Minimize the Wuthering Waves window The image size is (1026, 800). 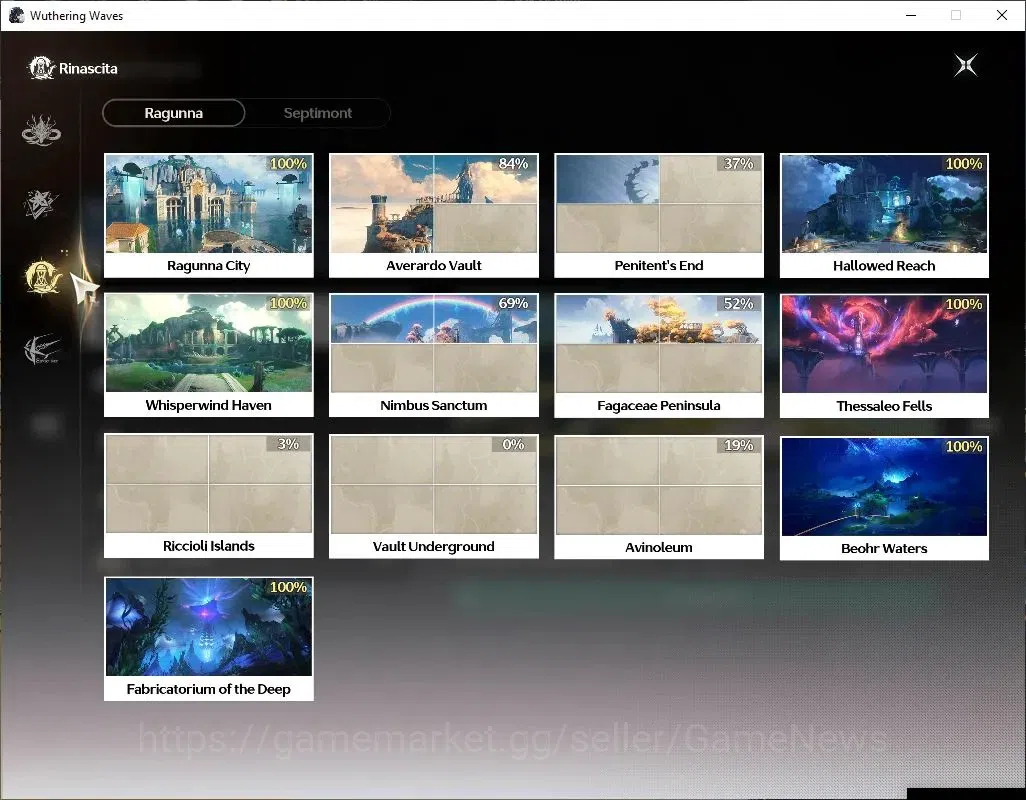[911, 15]
